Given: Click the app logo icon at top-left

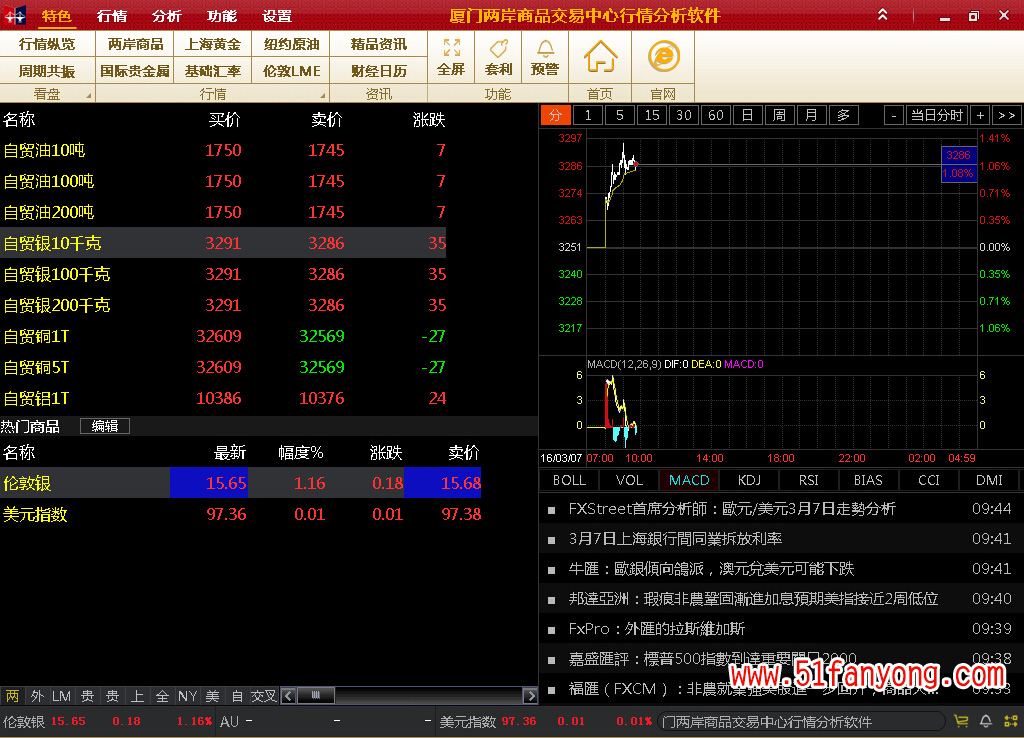Looking at the screenshot, I should [x=14, y=15].
